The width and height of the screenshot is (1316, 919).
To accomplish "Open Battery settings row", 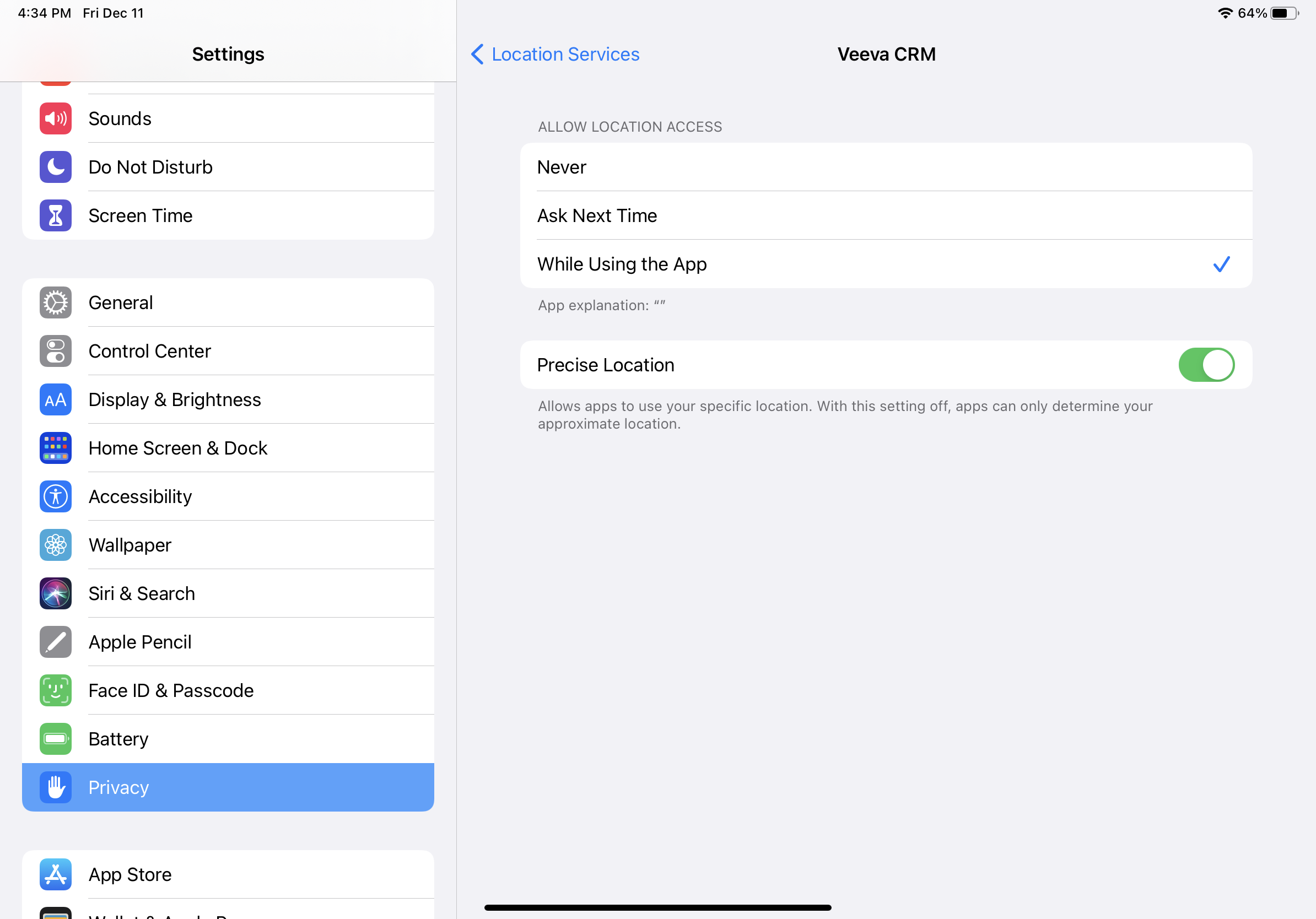I will click(x=228, y=739).
